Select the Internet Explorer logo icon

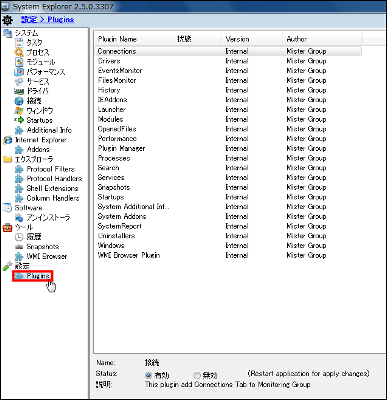click(7, 140)
